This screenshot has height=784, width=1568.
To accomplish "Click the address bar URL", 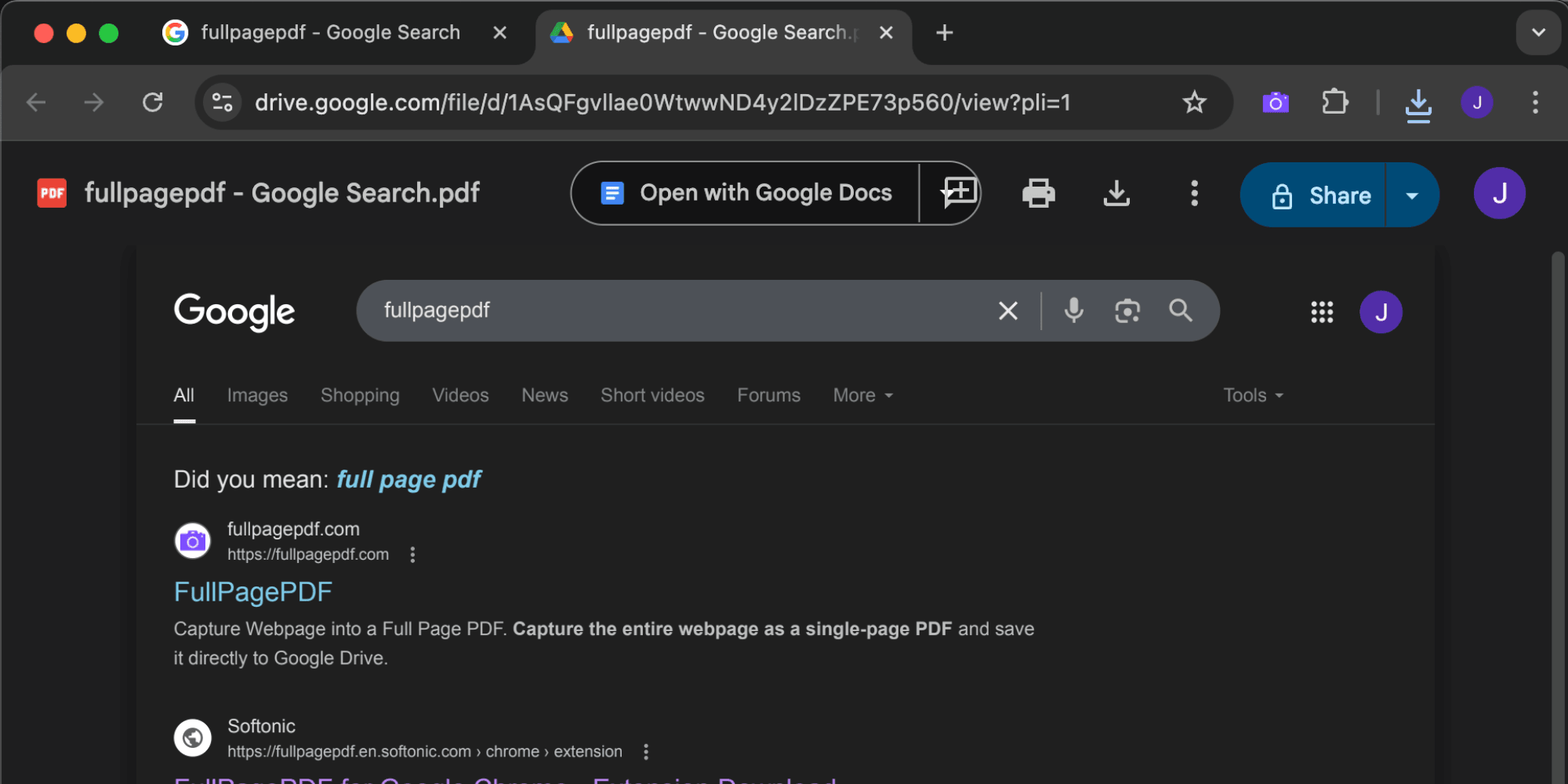I will coord(662,102).
